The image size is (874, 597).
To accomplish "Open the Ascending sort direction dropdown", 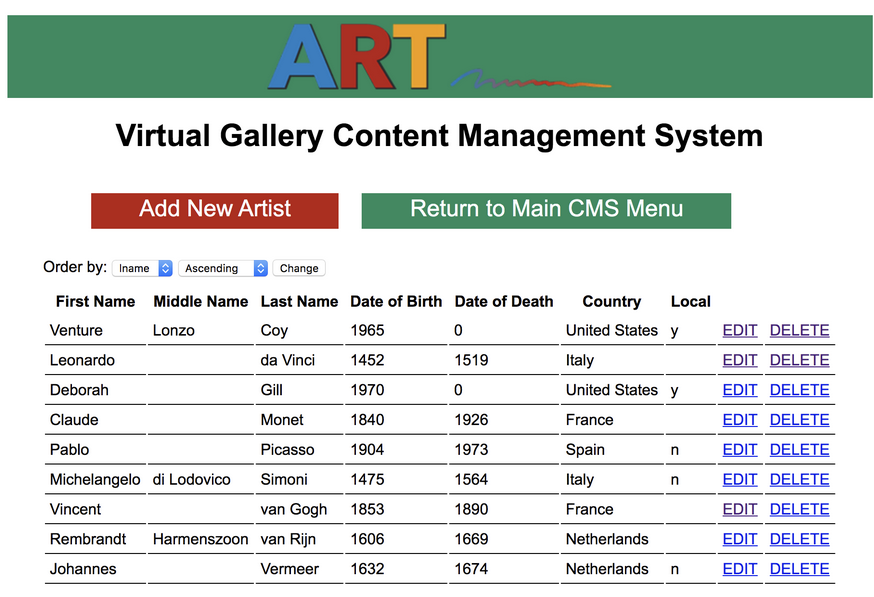I will pos(223,268).
